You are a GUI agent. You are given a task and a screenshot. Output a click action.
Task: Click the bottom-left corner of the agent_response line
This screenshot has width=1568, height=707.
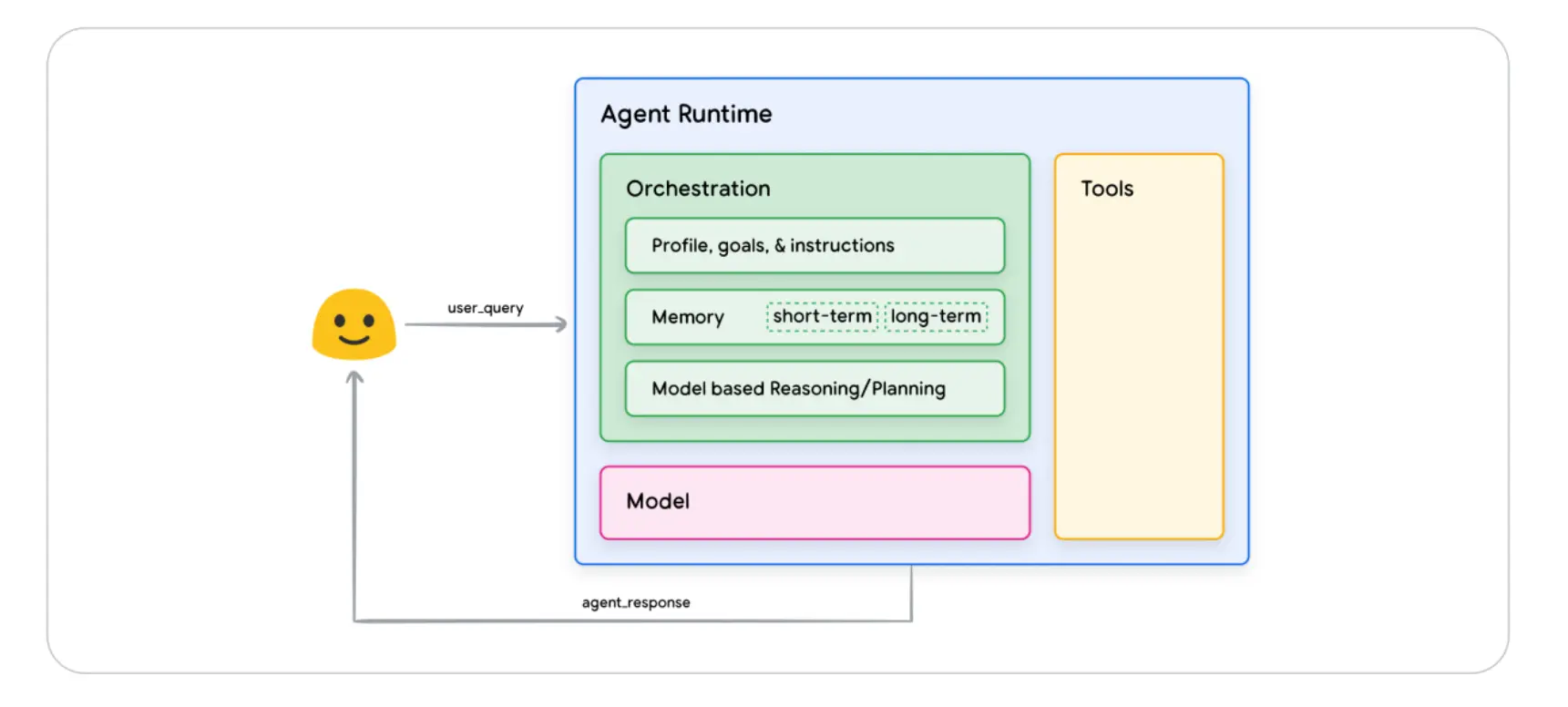pyautogui.click(x=354, y=620)
